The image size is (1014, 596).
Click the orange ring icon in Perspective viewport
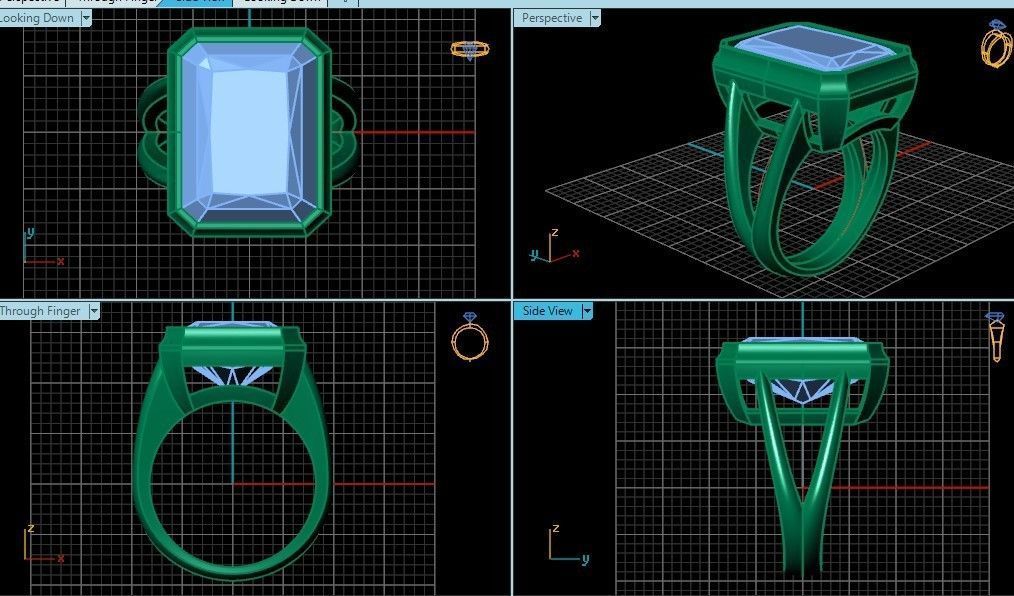(997, 43)
